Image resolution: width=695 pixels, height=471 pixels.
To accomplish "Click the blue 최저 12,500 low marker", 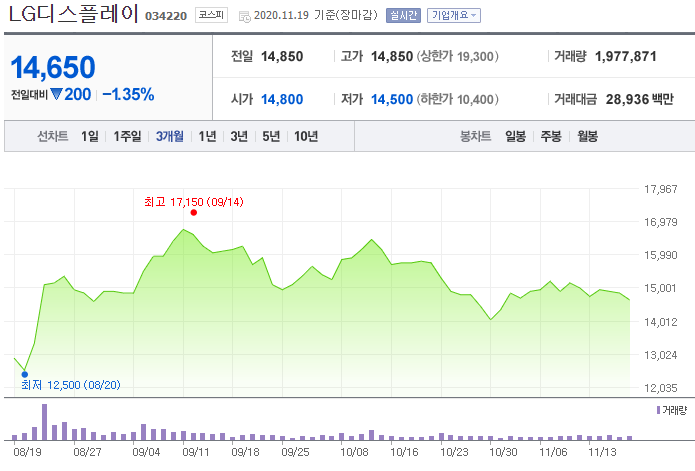I will [25, 374].
